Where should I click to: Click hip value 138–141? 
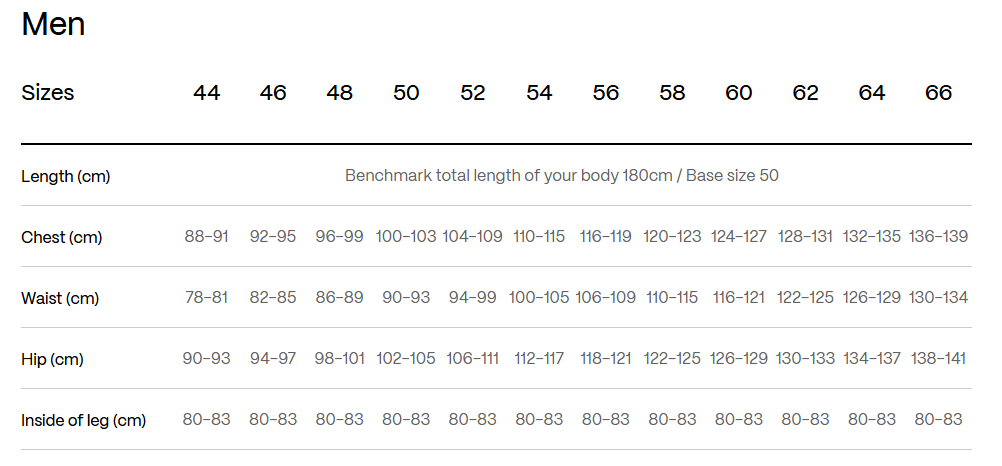938,359
